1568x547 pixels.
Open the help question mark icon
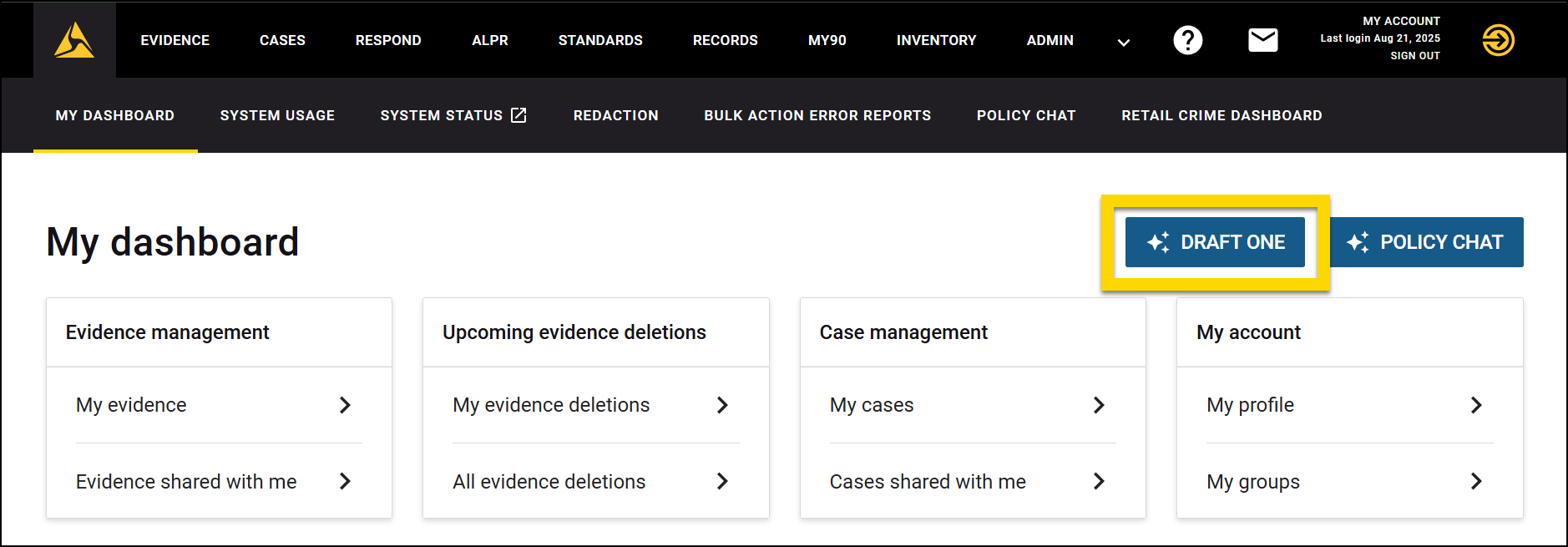[x=1187, y=40]
